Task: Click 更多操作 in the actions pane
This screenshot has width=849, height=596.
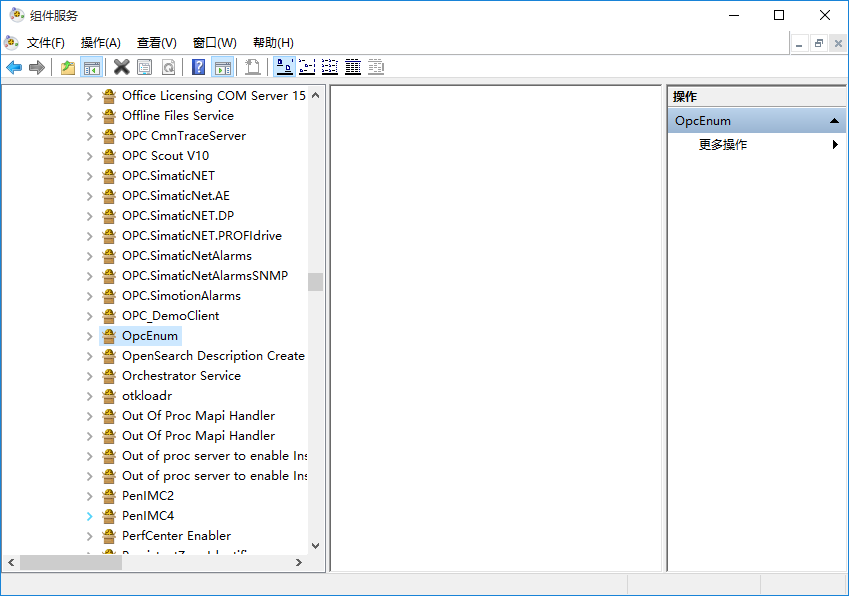Action: (723, 145)
